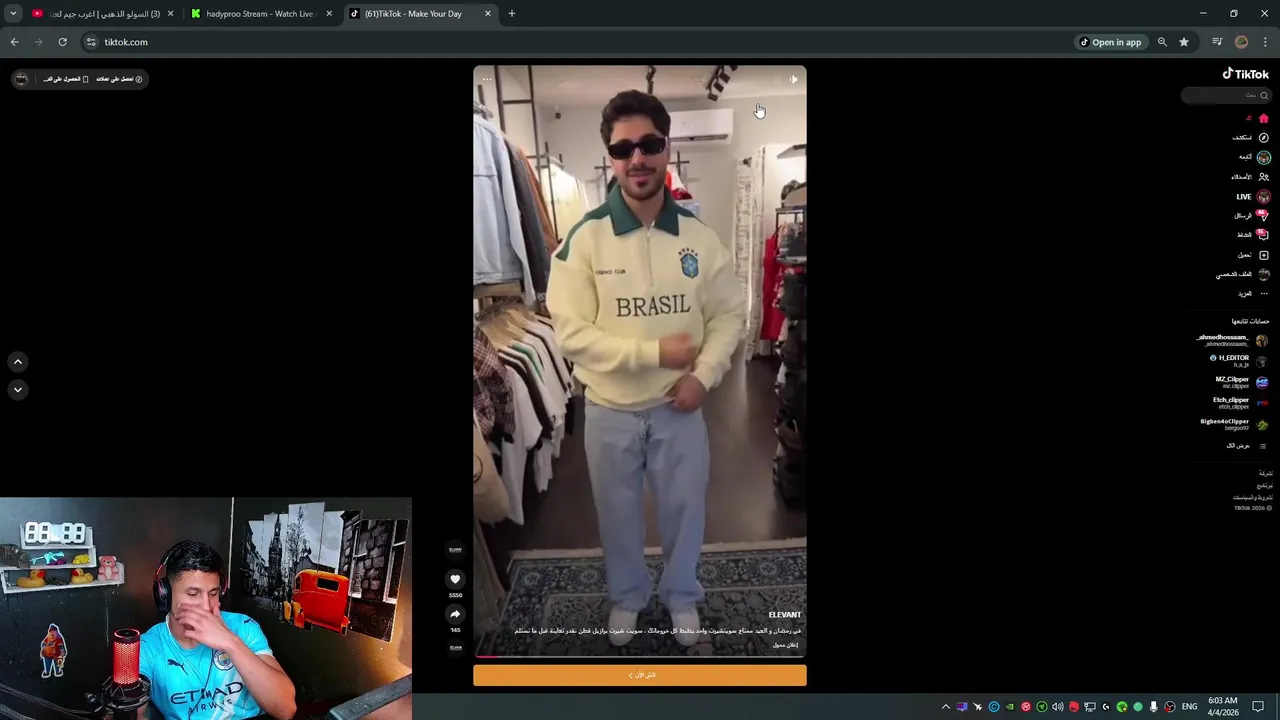
Task: Open _ahmedhossaam_ followed account
Action: (1232, 340)
